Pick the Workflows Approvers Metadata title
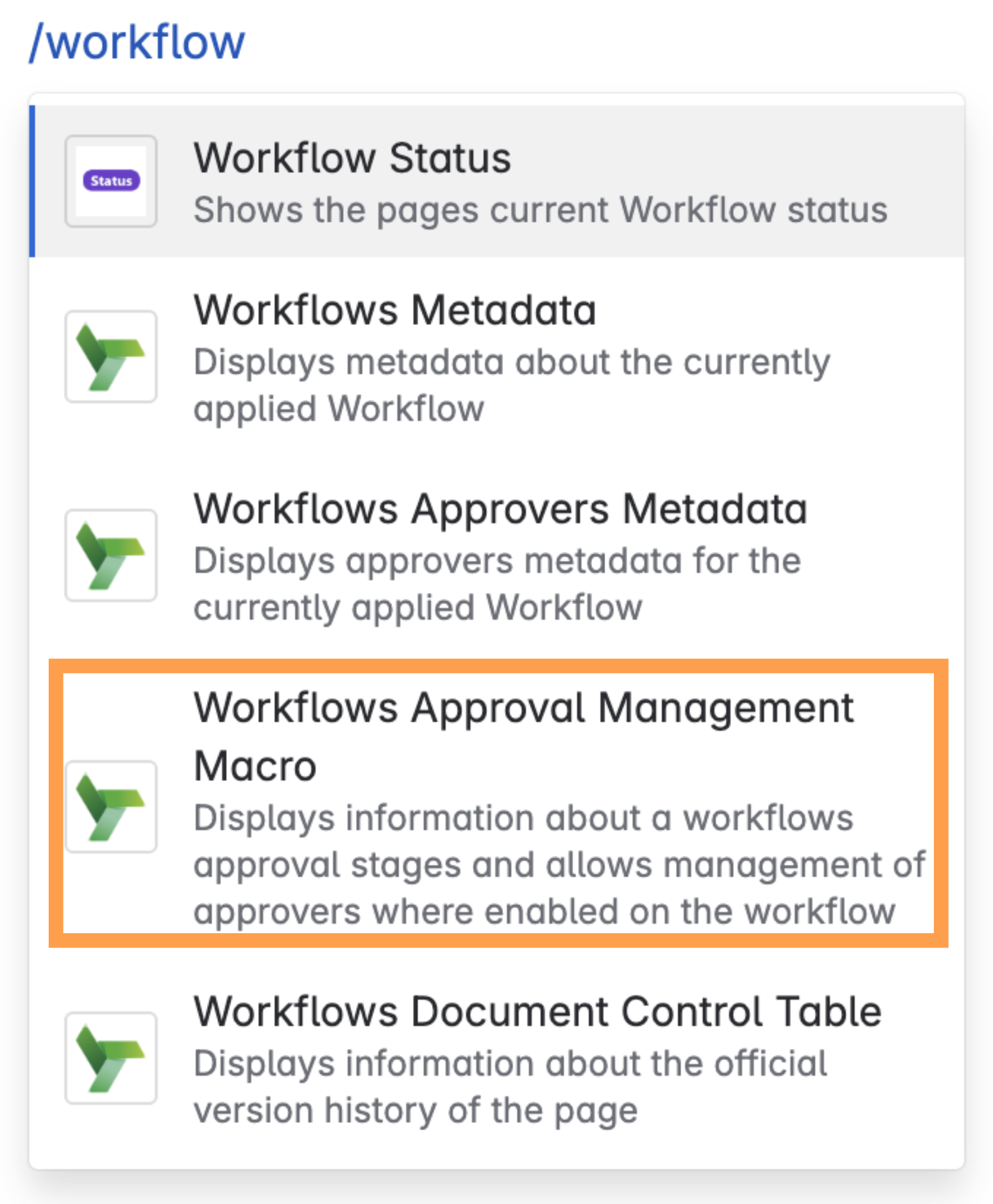The image size is (993, 1204). tap(500, 509)
